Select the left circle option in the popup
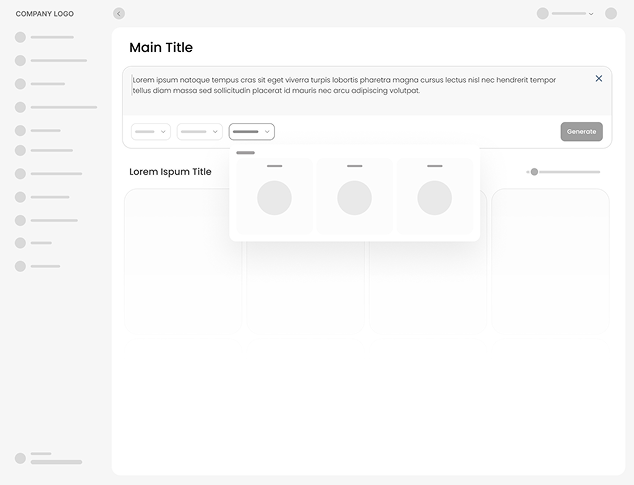 (x=274, y=197)
